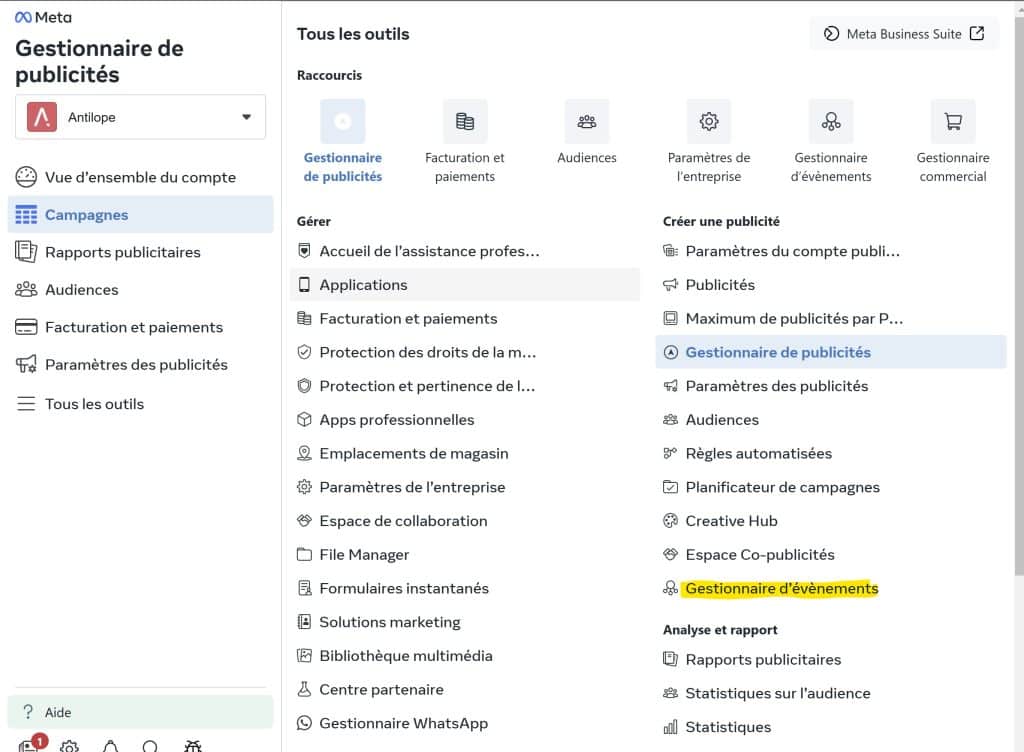1024x752 pixels.
Task: Click the Facturation et paiements shortcut icon
Action: pyautogui.click(x=465, y=121)
